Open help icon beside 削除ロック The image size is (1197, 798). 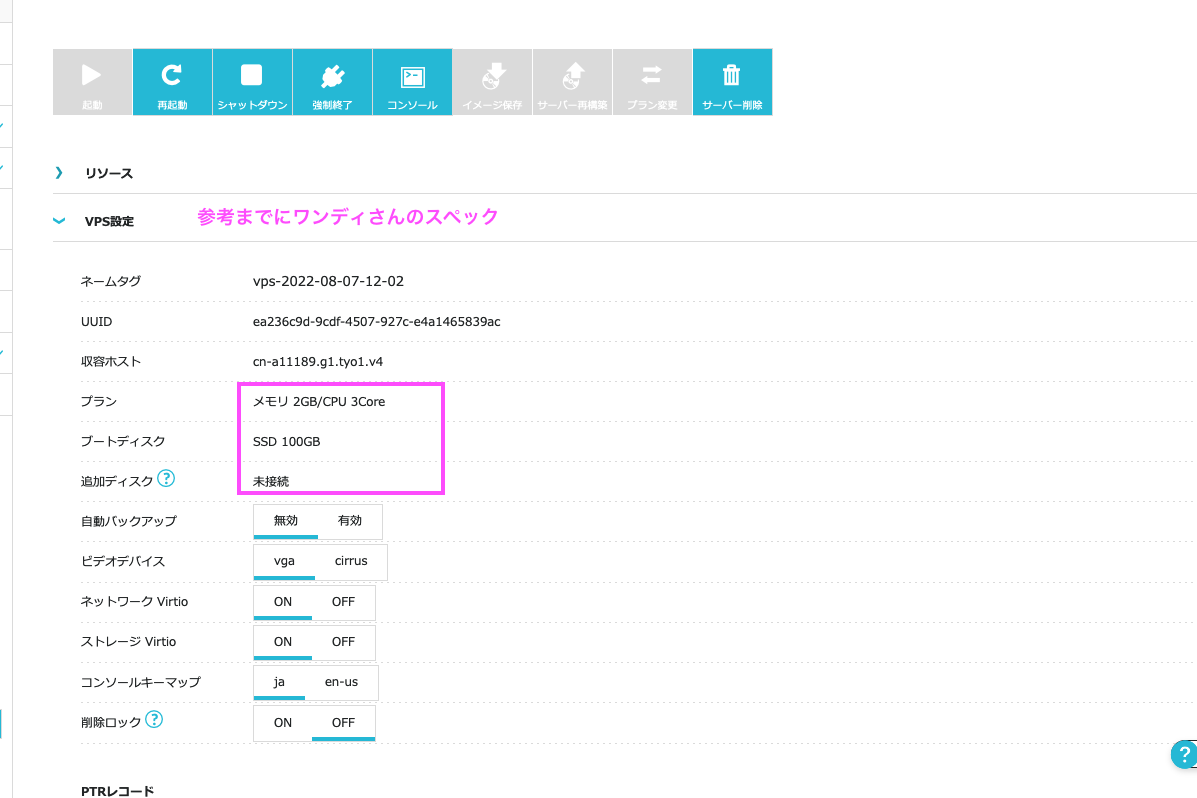[154, 719]
